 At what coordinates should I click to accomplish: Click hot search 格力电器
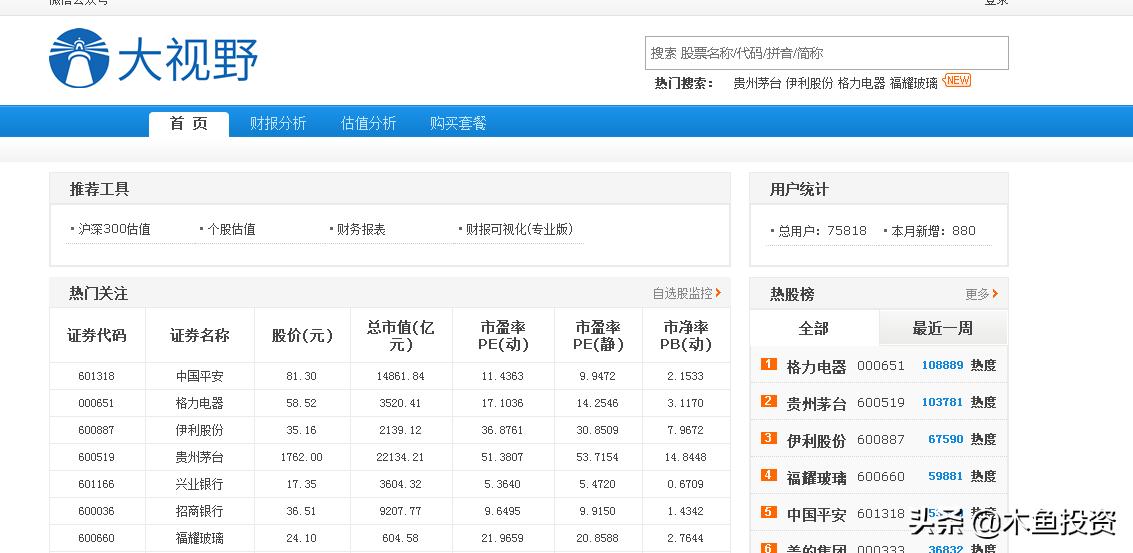pos(861,83)
